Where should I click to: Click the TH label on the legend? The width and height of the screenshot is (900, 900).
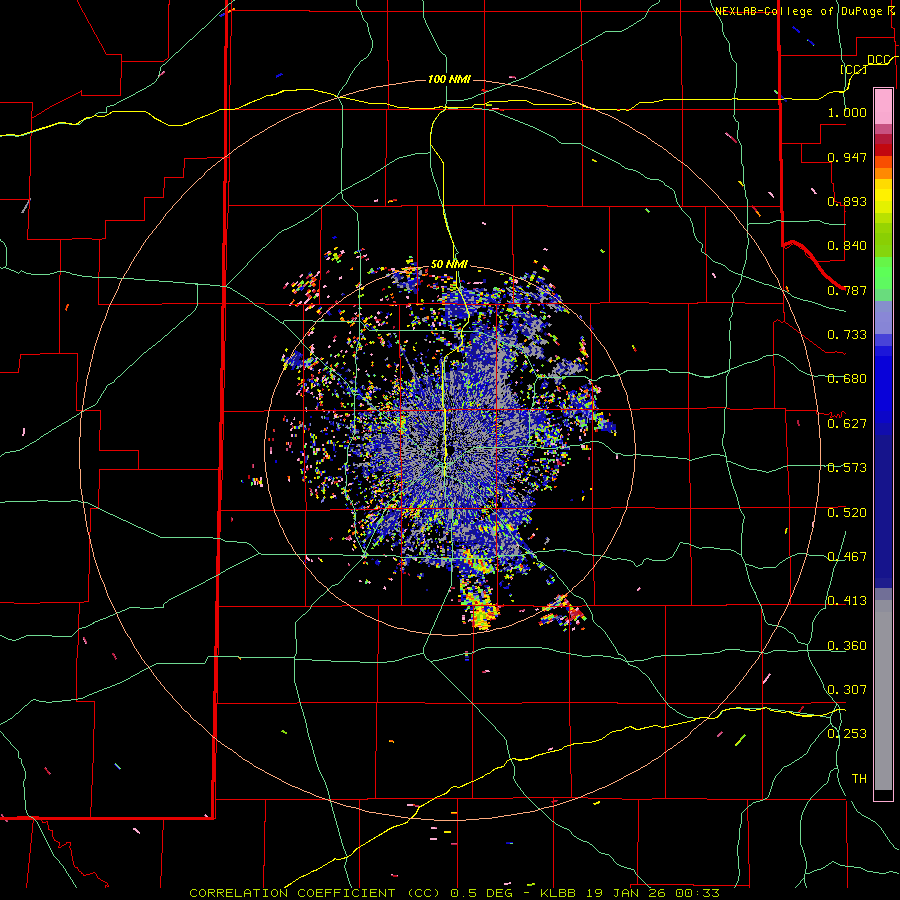(859, 779)
